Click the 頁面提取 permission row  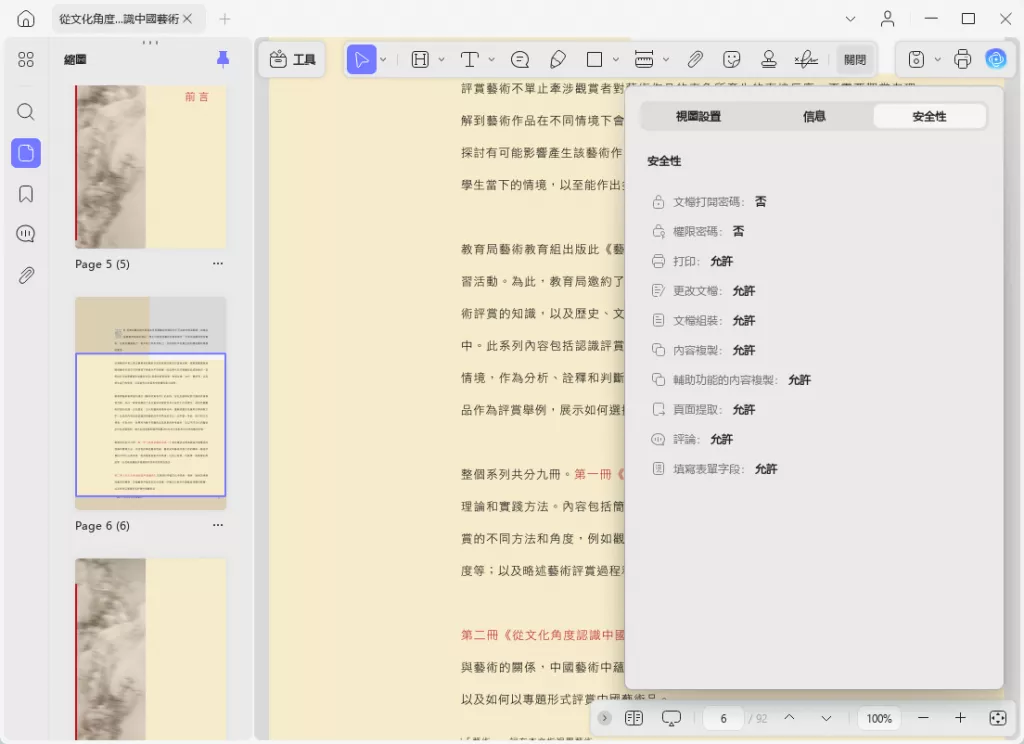pos(703,410)
